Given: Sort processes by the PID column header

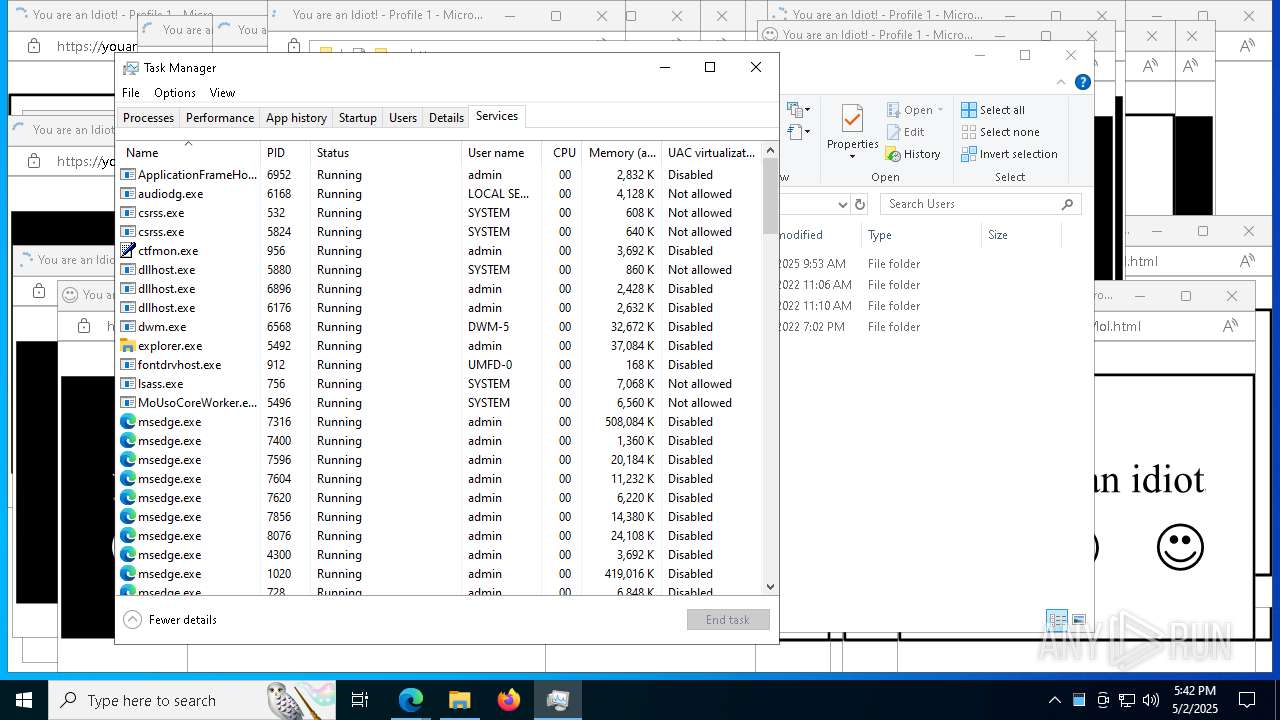Looking at the screenshot, I should point(285,153).
